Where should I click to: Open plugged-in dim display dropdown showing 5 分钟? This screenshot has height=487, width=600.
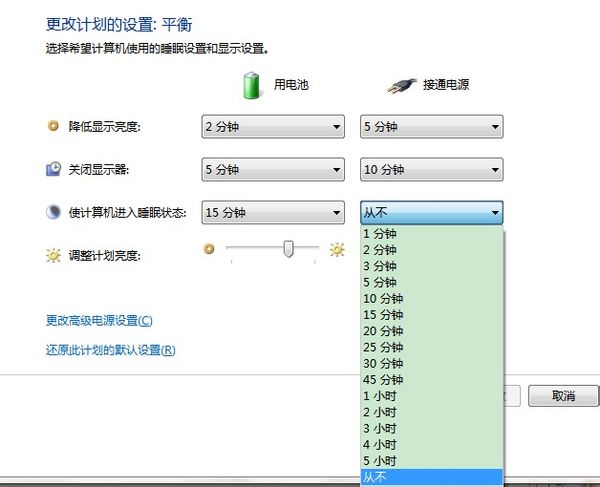click(432, 126)
